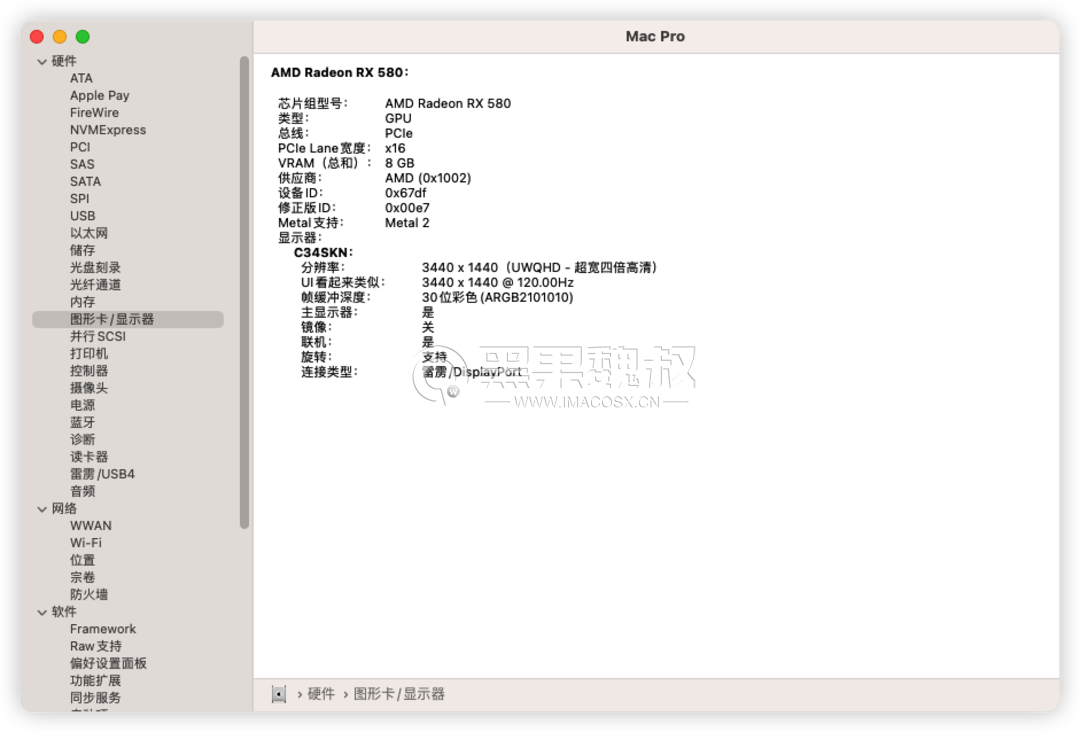Click the AMD Radeon RX 580 heading
Viewport: 1080px width, 732px height.
(340, 73)
